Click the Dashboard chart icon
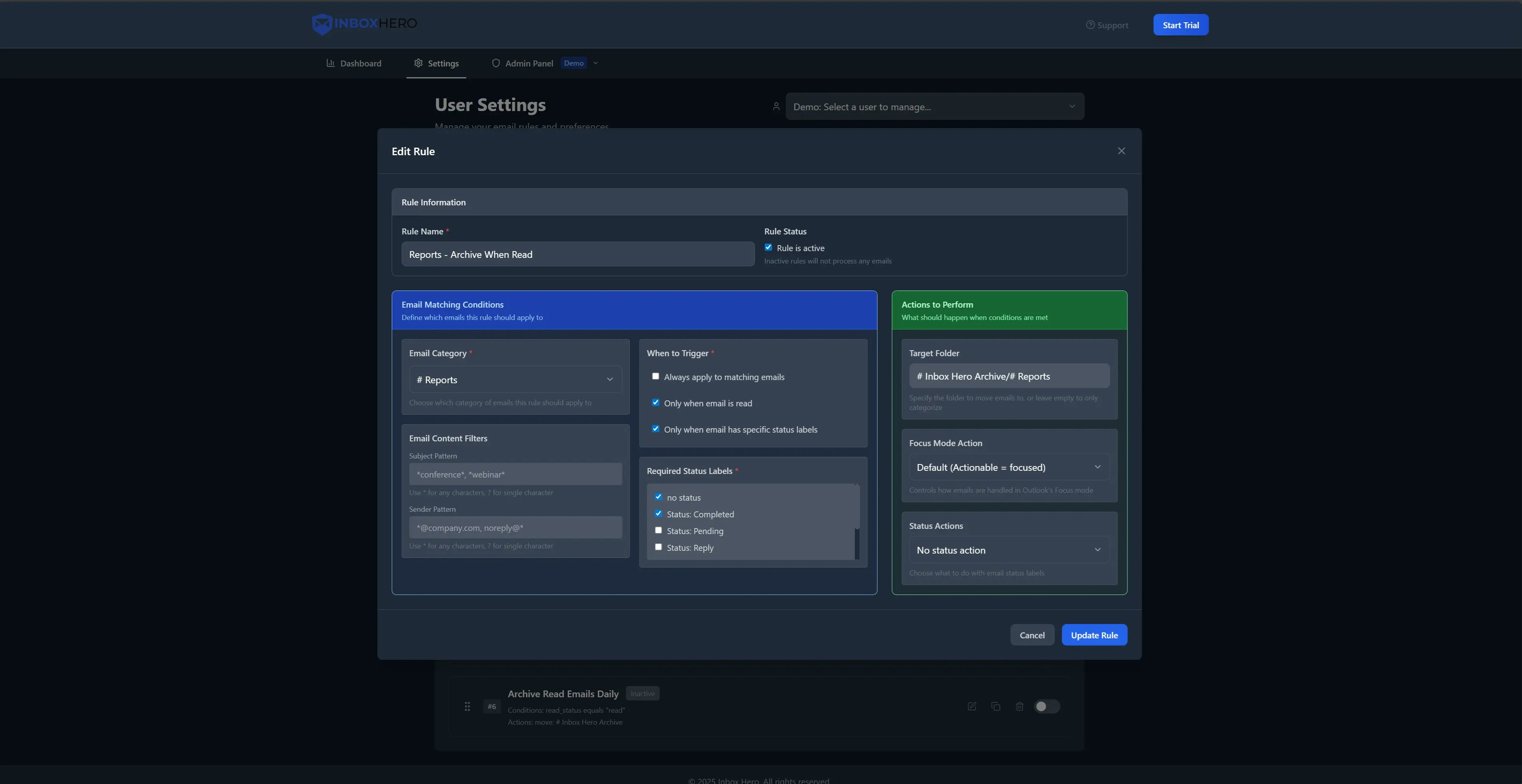Viewport: 1522px width, 784px height. point(331,63)
